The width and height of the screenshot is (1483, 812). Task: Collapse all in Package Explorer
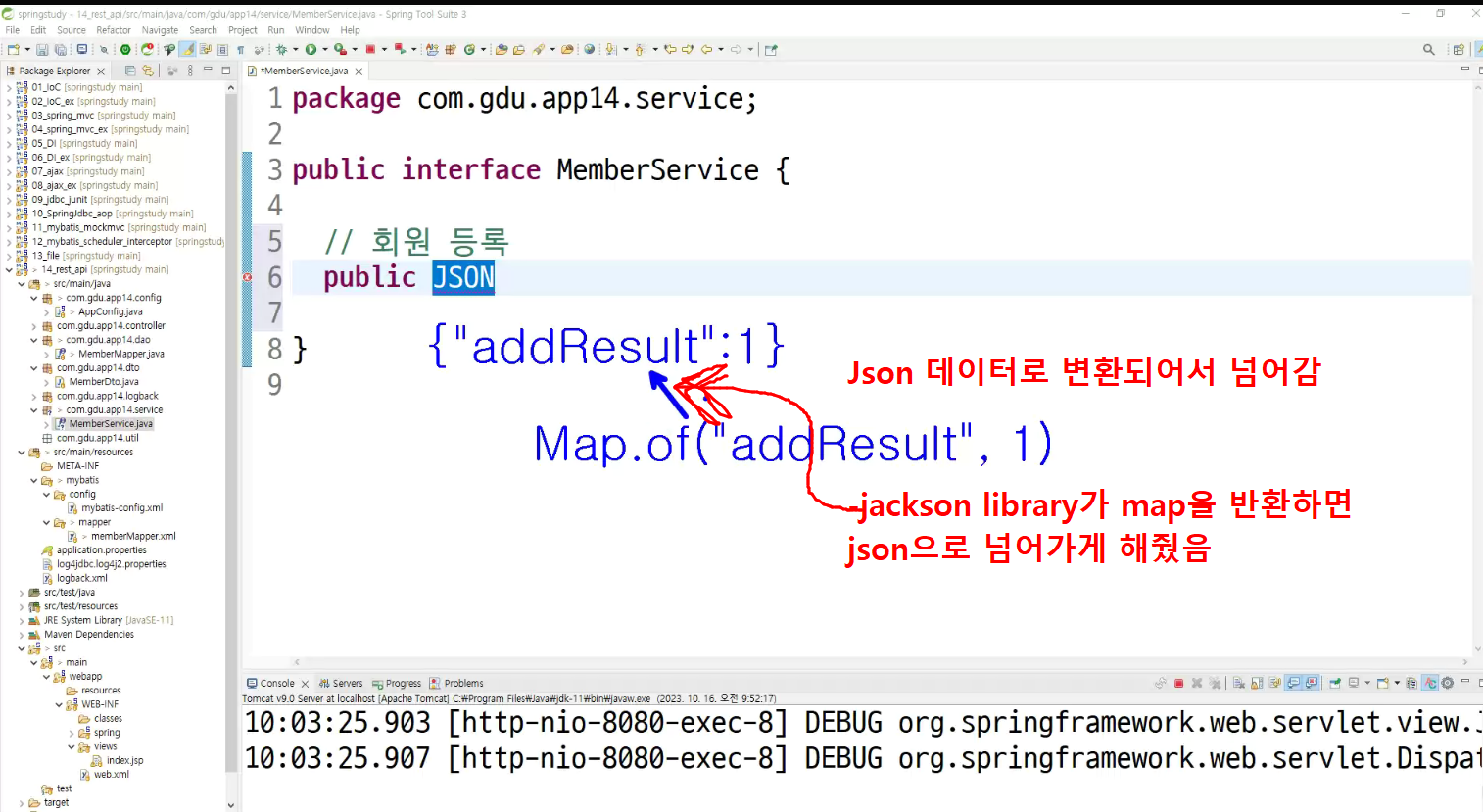[129, 71]
